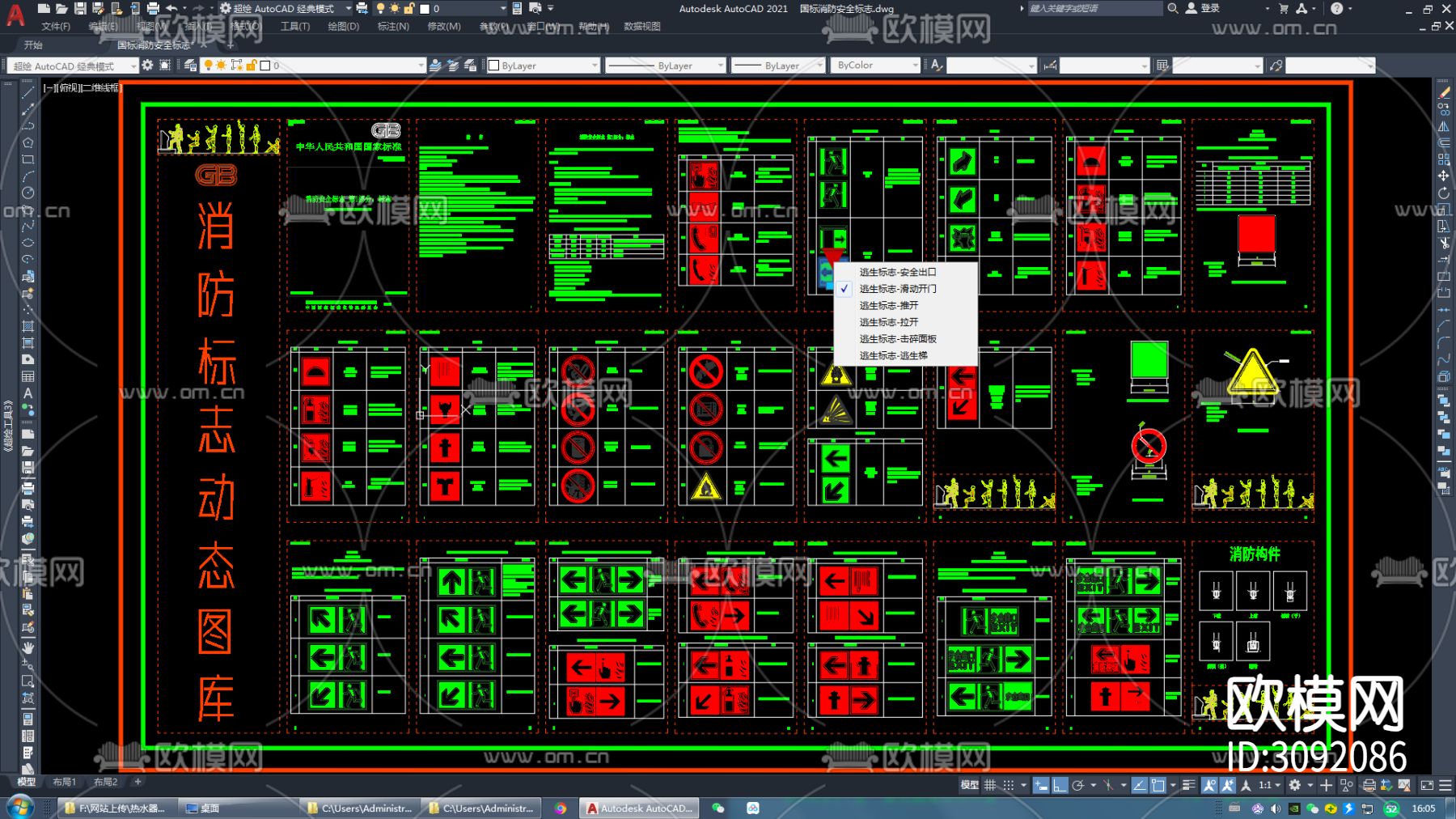The height and width of the screenshot is (819, 1456).
Task: Open the 工具(T) menu
Action: [x=295, y=27]
